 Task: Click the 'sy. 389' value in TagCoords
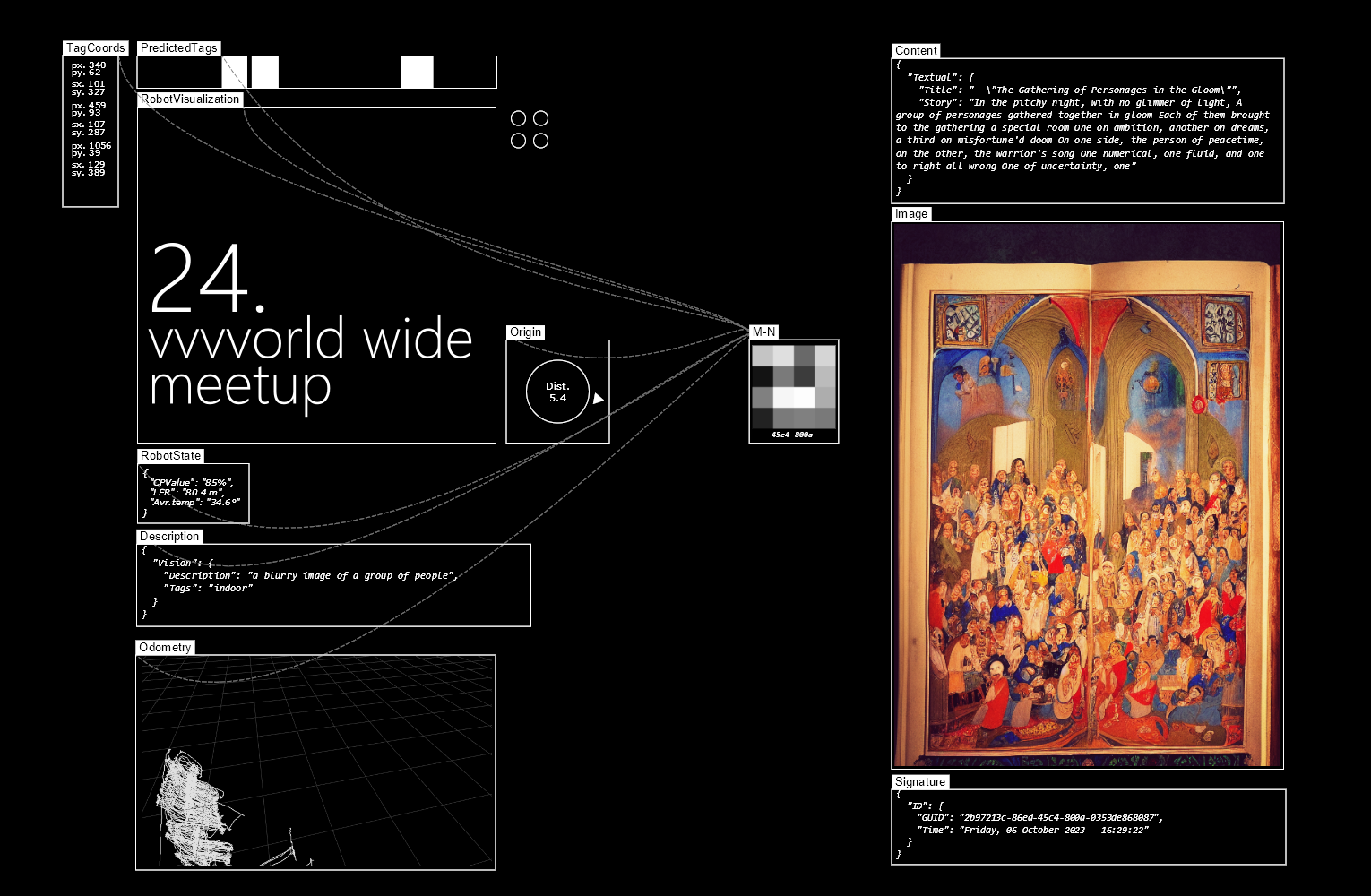click(89, 172)
